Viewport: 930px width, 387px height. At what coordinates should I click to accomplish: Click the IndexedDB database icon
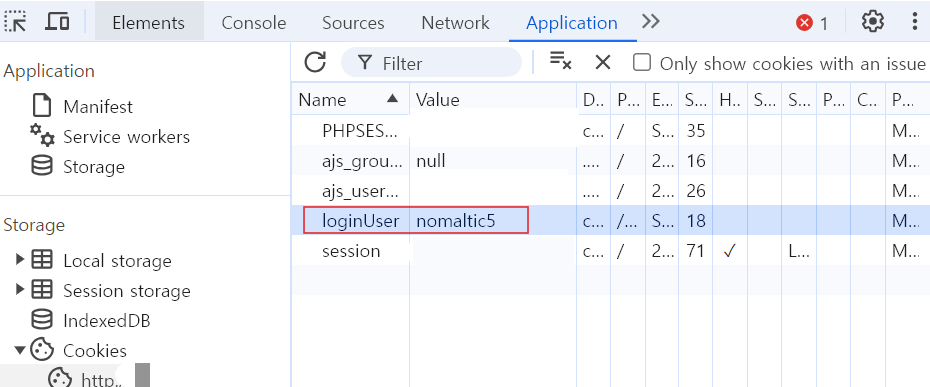click(x=42, y=320)
